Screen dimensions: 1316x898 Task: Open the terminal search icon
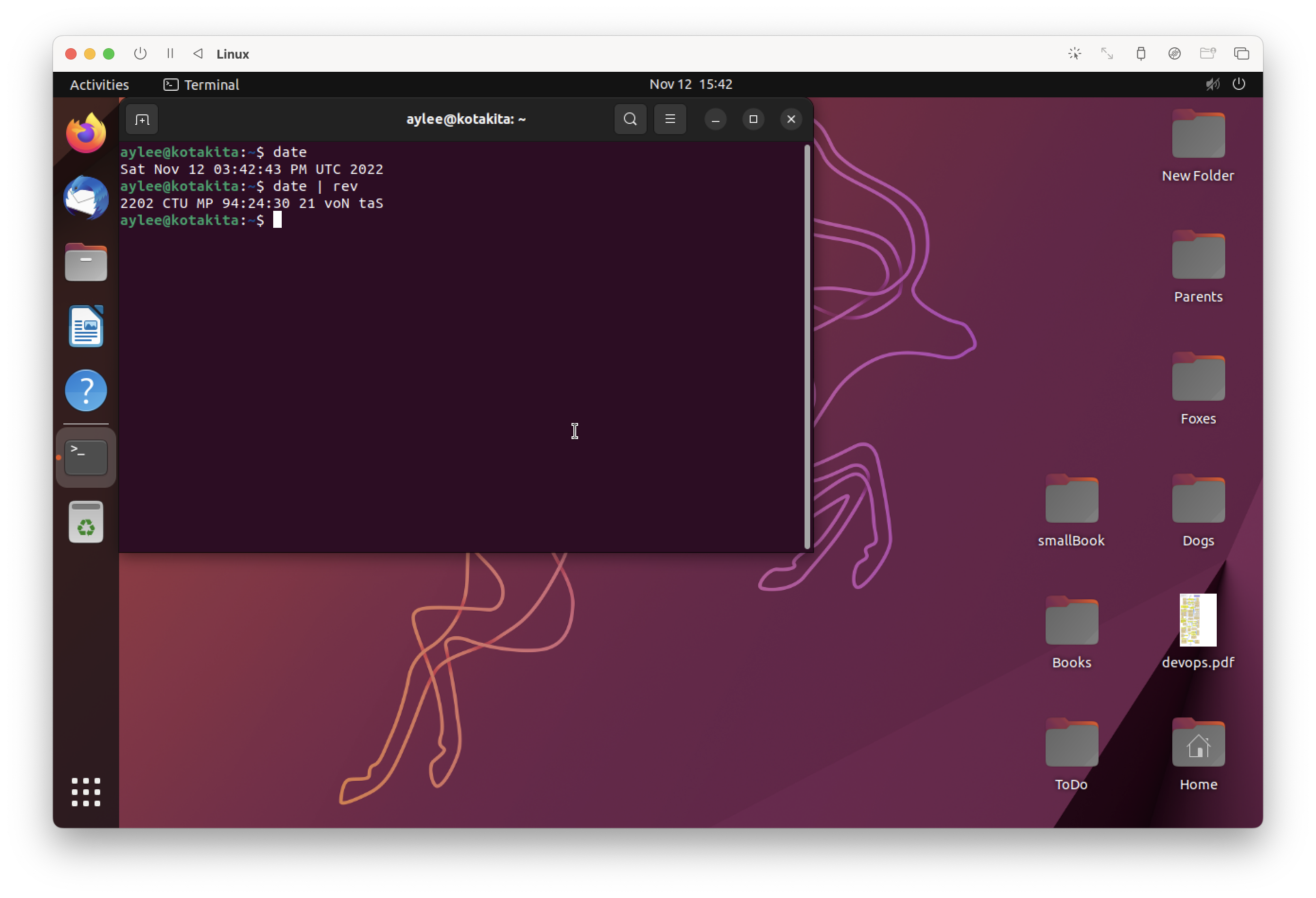click(x=630, y=120)
